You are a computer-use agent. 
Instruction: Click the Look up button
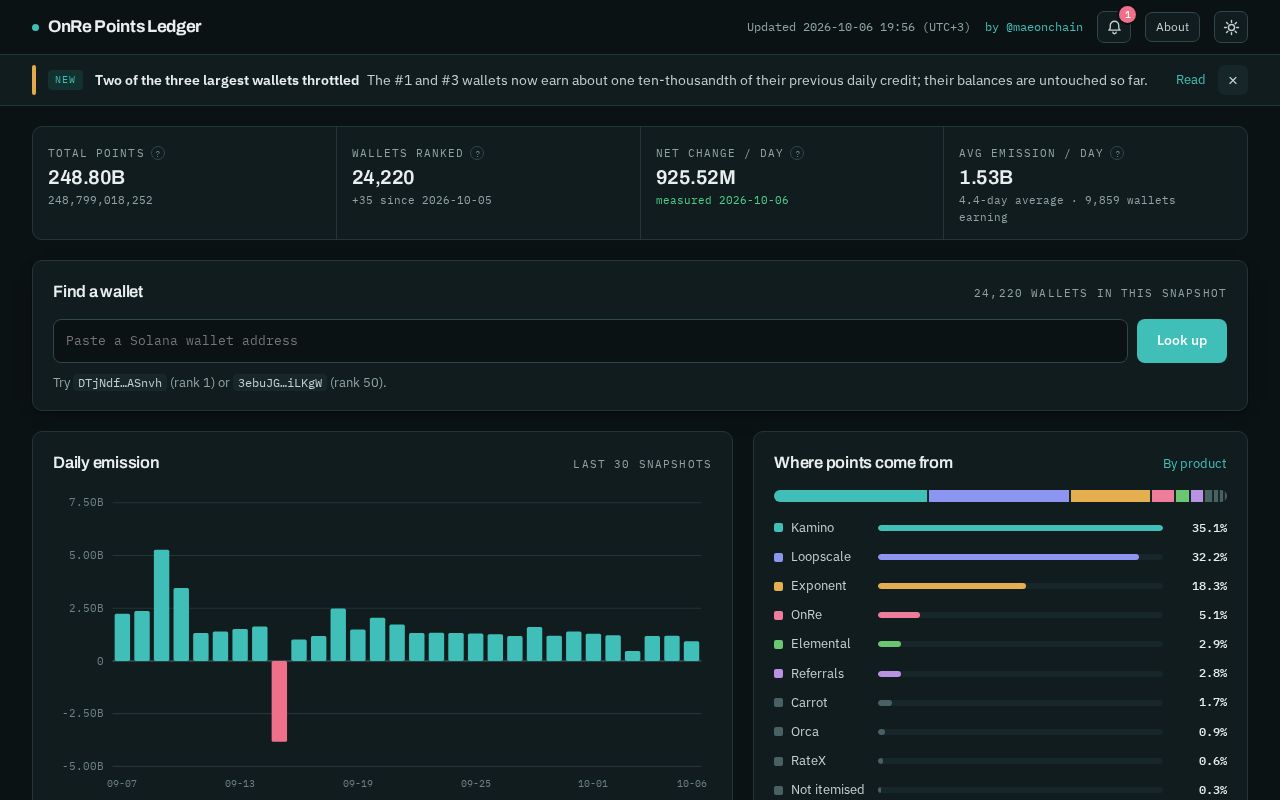coord(1182,341)
